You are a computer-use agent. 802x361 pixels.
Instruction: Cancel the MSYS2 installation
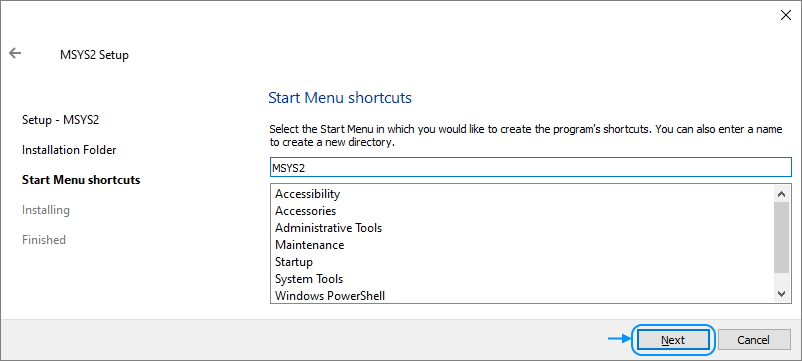coord(753,340)
